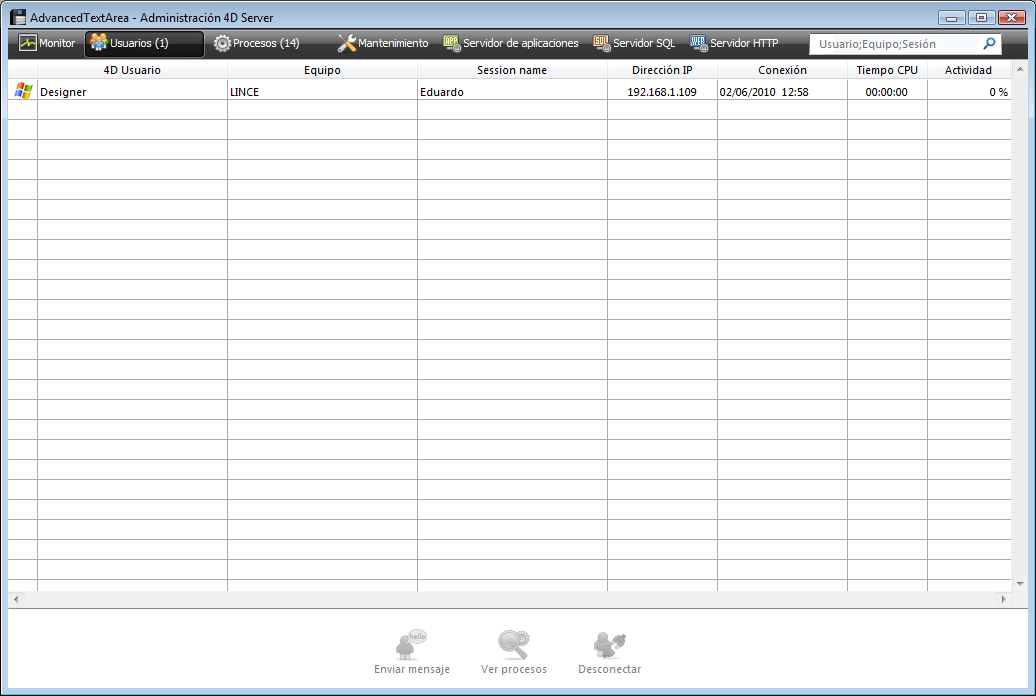Screen dimensions: 1036x696
Task: Click the 02/06/2010 12:58 connection cell
Action: [x=782, y=91]
